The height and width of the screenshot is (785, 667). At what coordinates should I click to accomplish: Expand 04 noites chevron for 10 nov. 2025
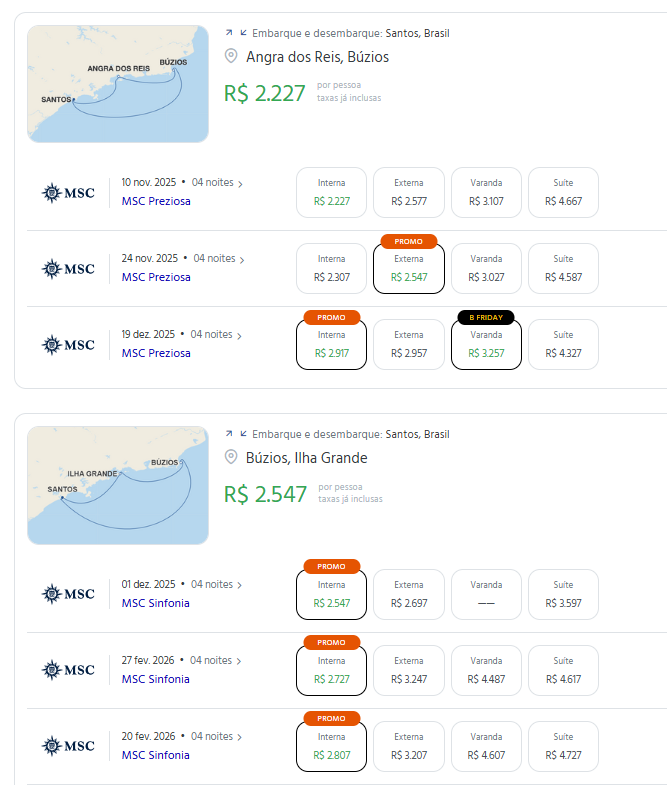point(240,183)
